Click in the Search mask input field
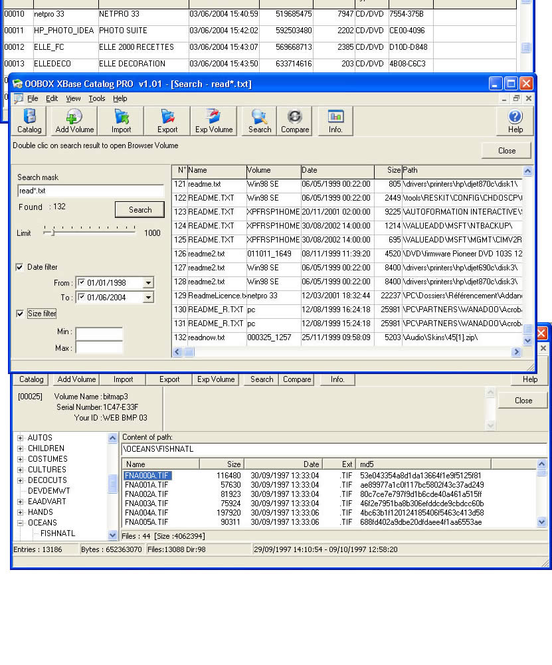This screenshot has width=552, height=665. (x=91, y=191)
